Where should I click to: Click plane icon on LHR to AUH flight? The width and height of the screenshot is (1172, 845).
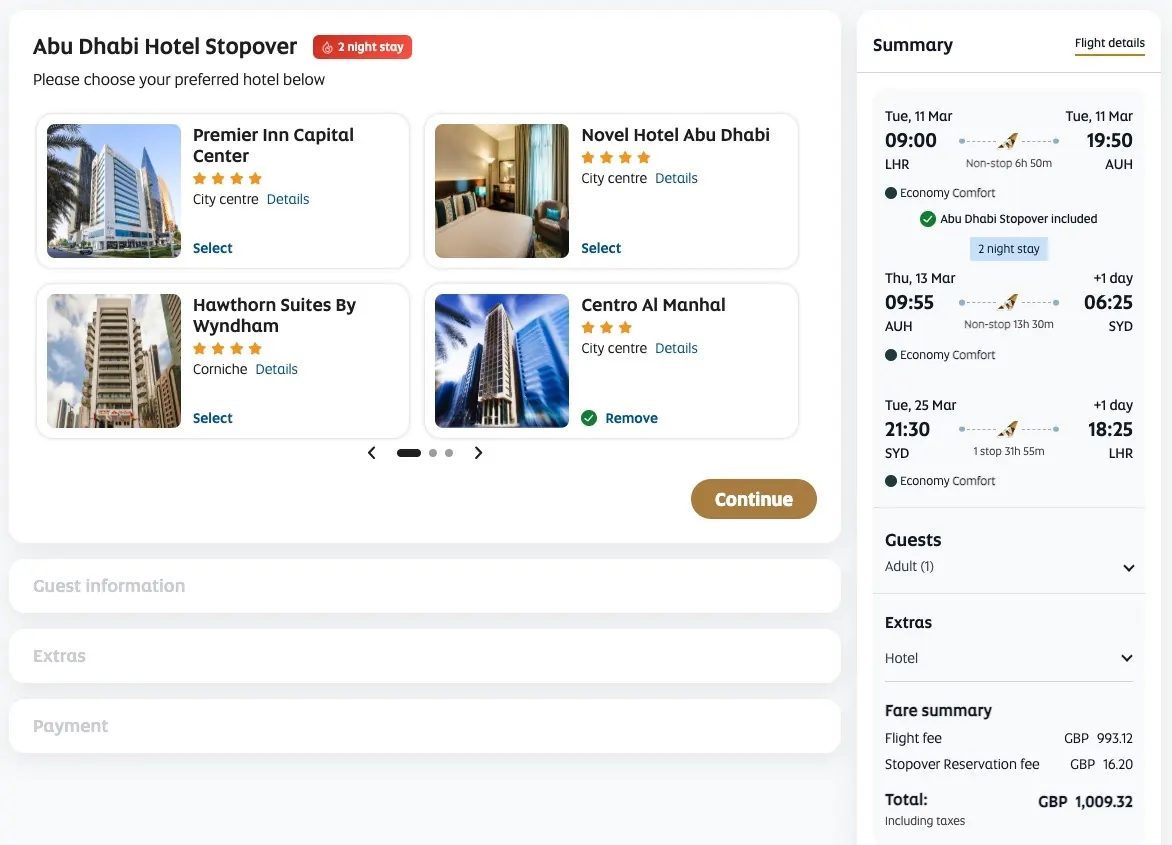(x=1008, y=140)
